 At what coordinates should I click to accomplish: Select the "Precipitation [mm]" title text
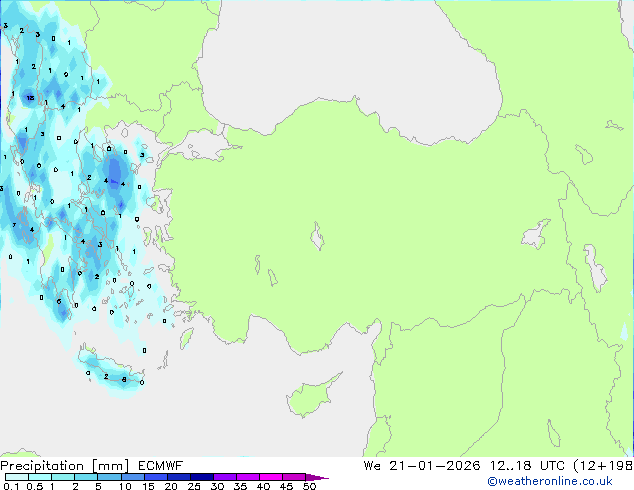pyautogui.click(x=65, y=466)
